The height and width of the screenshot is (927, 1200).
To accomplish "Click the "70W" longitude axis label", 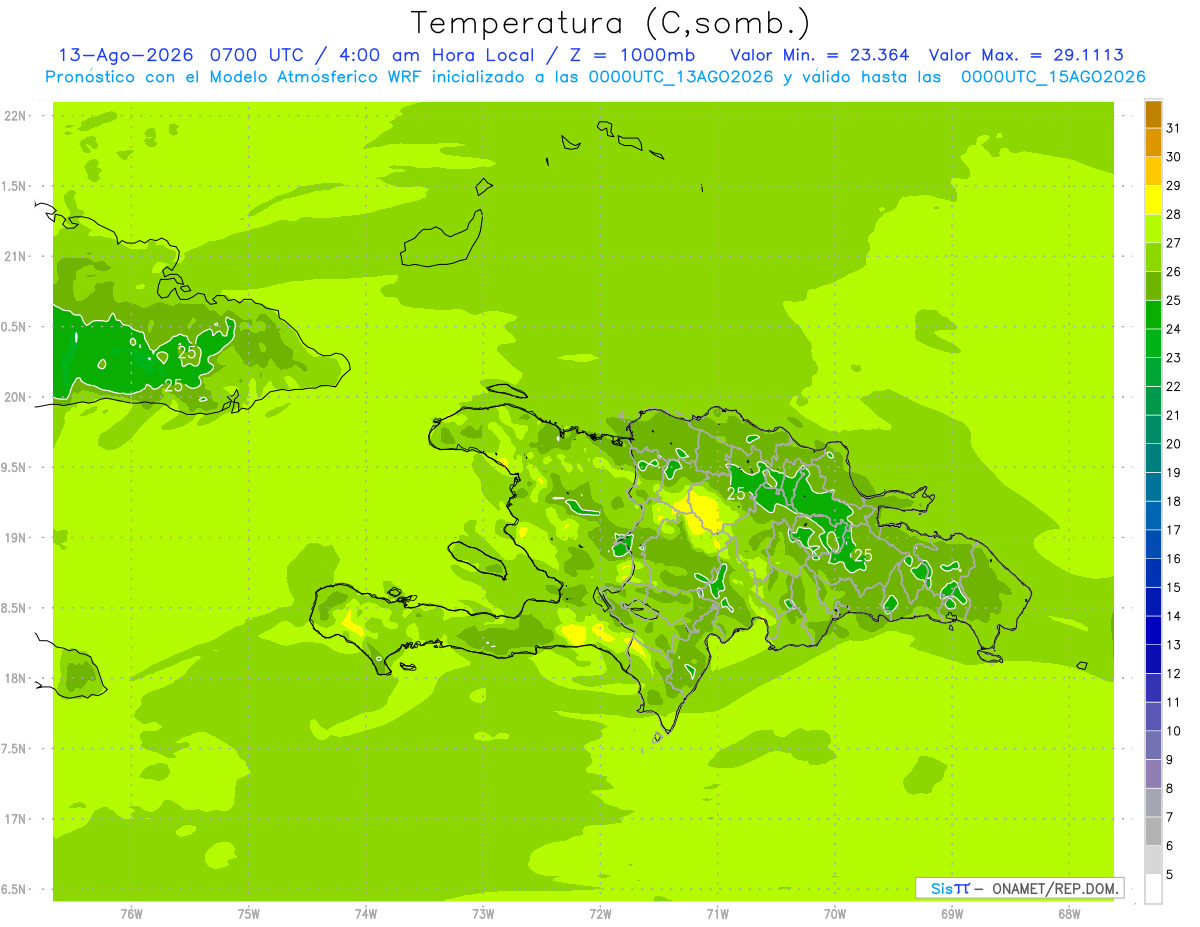I will click(834, 913).
